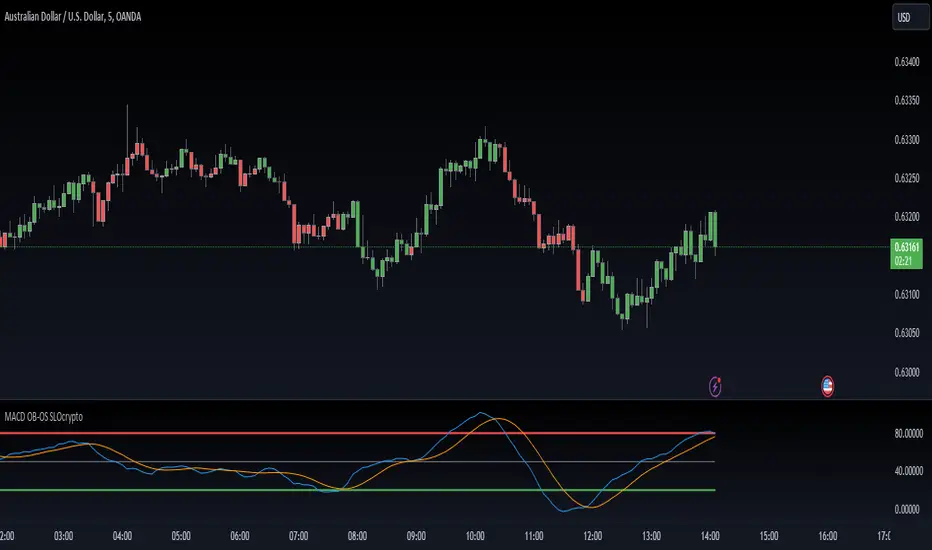Click the 14:00 time axis label
The image size is (932, 550).
click(x=710, y=536)
